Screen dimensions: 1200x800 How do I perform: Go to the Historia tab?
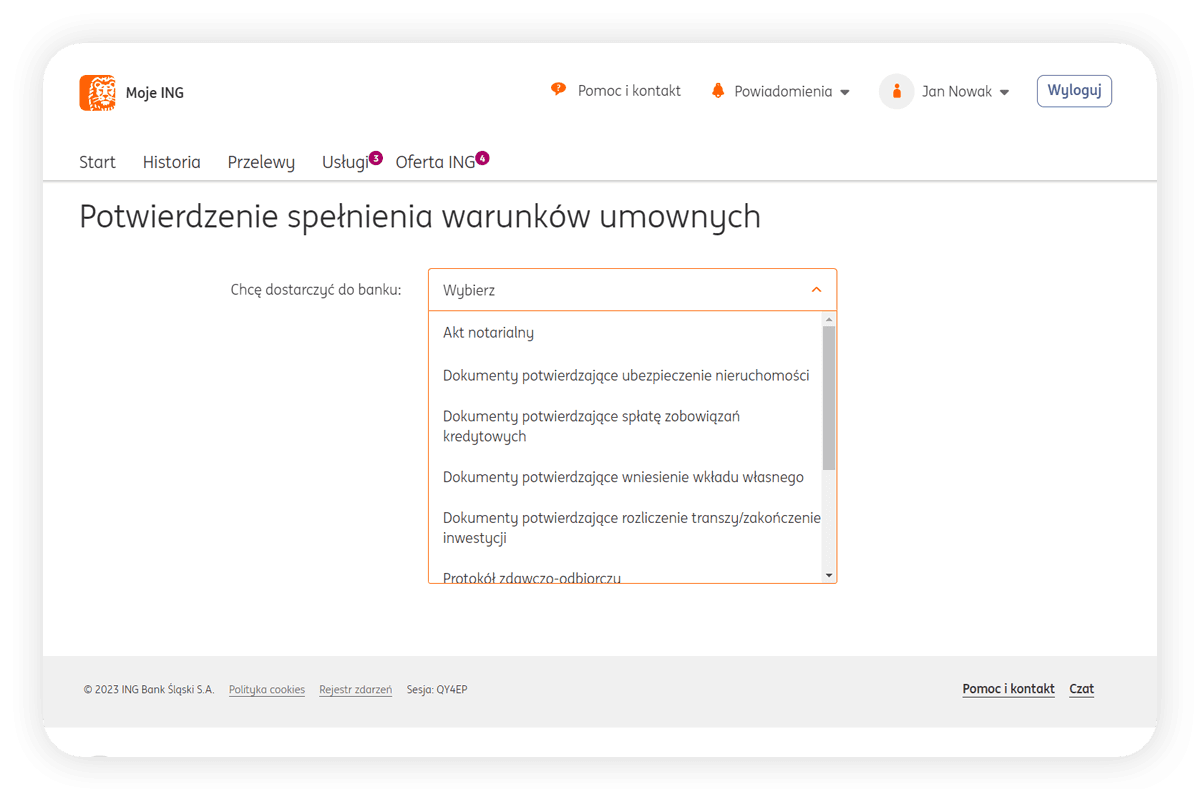pyautogui.click(x=171, y=162)
